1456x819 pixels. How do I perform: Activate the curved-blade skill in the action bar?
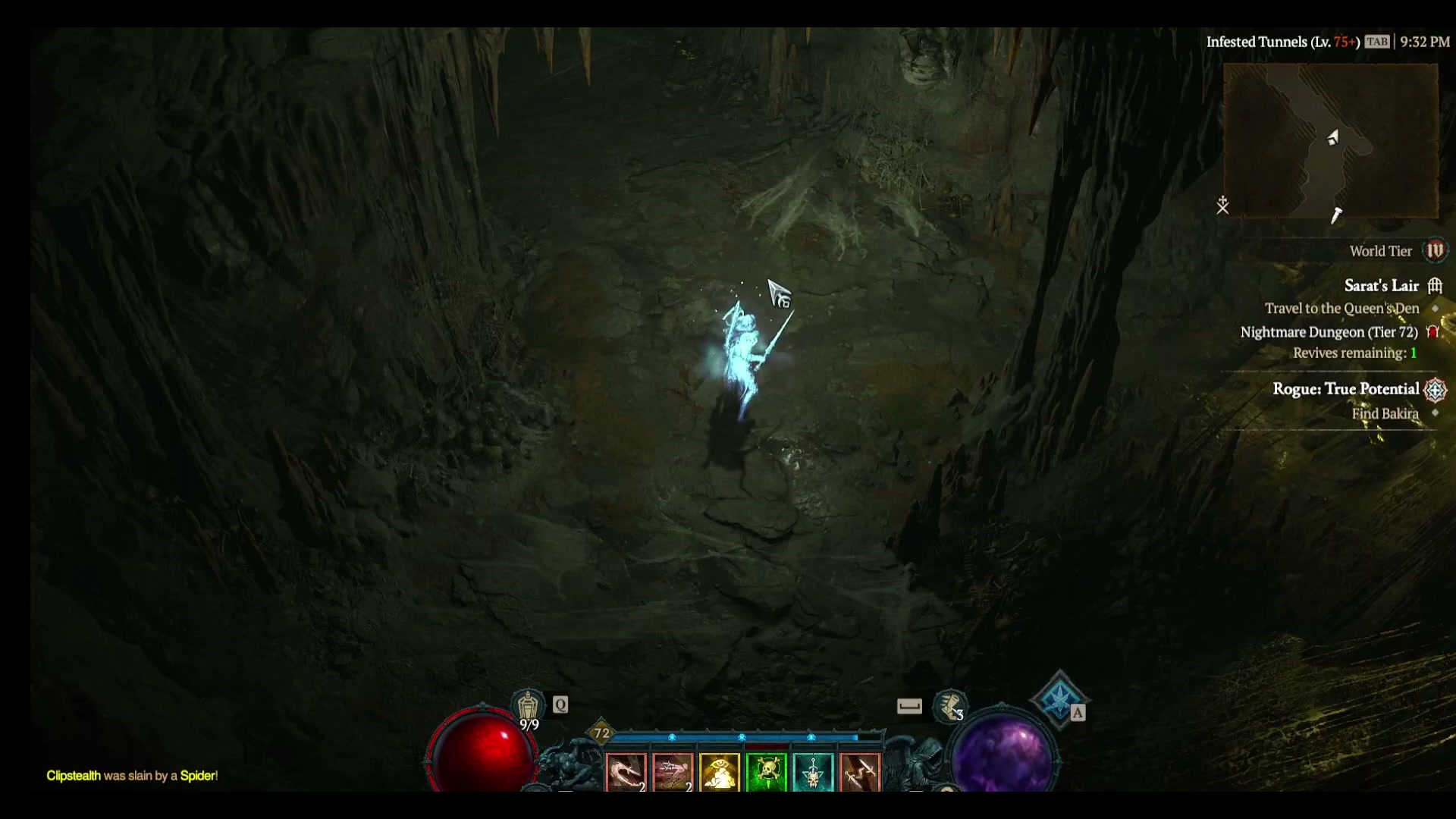pos(626,773)
